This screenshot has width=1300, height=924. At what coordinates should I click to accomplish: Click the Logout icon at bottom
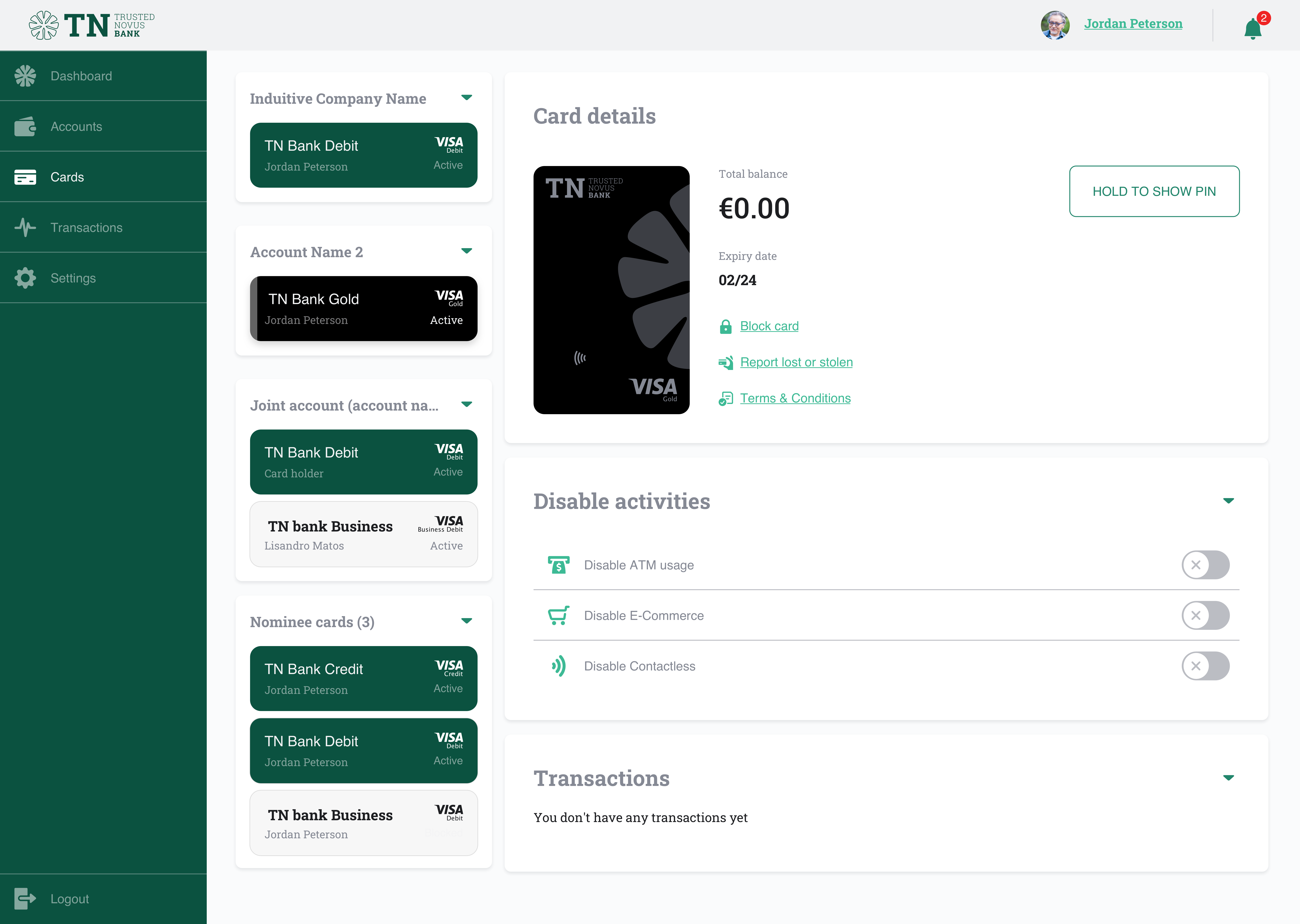pos(25,898)
